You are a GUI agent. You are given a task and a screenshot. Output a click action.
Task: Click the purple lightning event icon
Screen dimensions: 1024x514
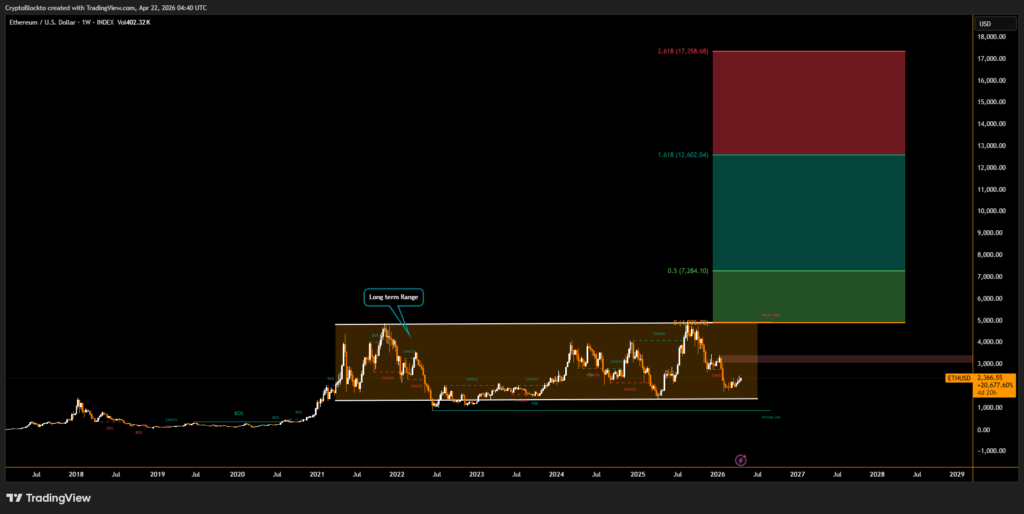click(x=740, y=459)
